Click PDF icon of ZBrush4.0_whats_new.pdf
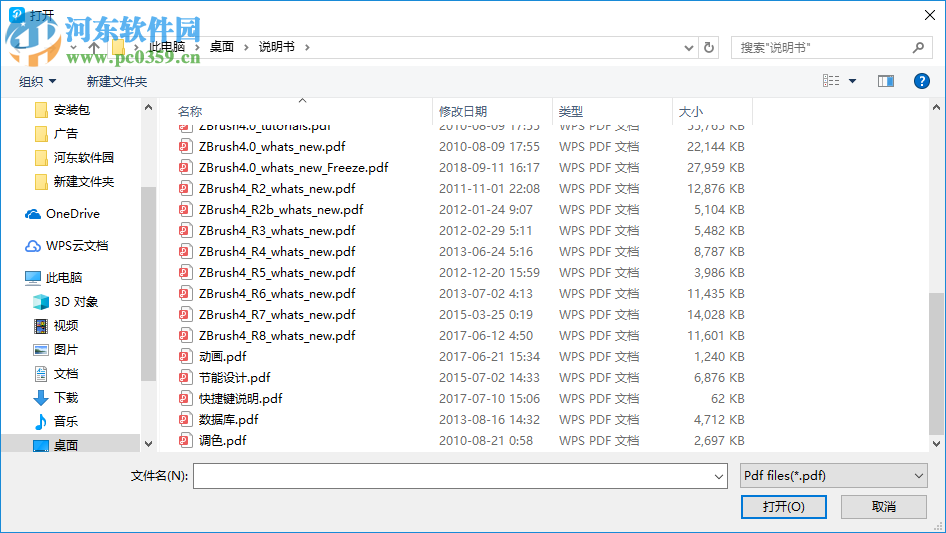 click(185, 147)
